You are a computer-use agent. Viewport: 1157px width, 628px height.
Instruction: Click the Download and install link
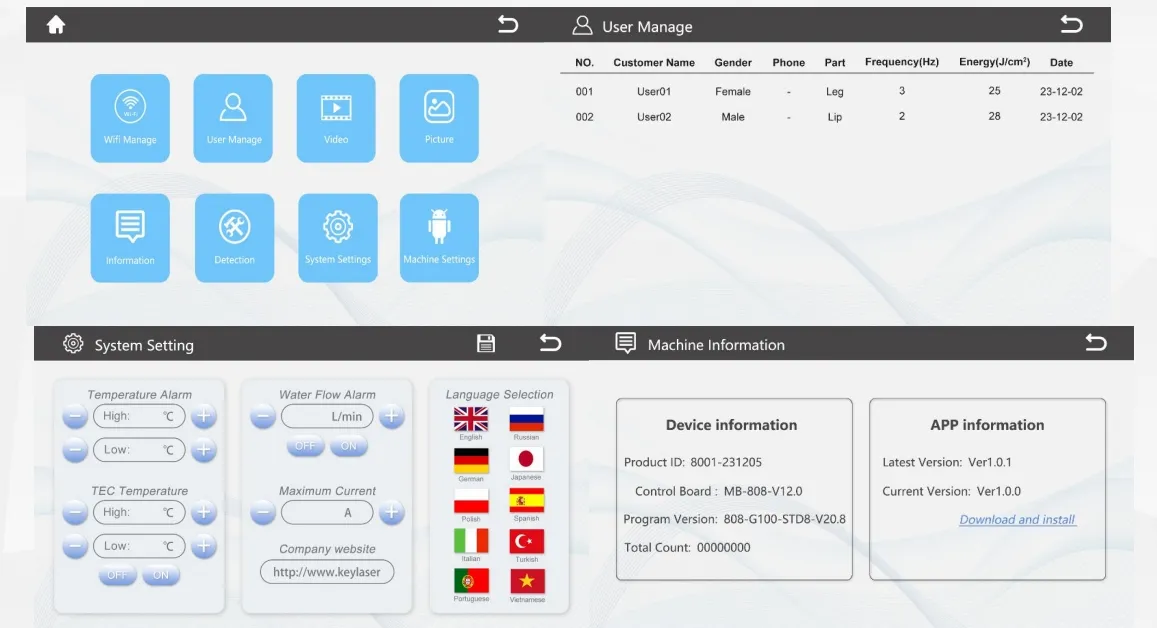1017,519
